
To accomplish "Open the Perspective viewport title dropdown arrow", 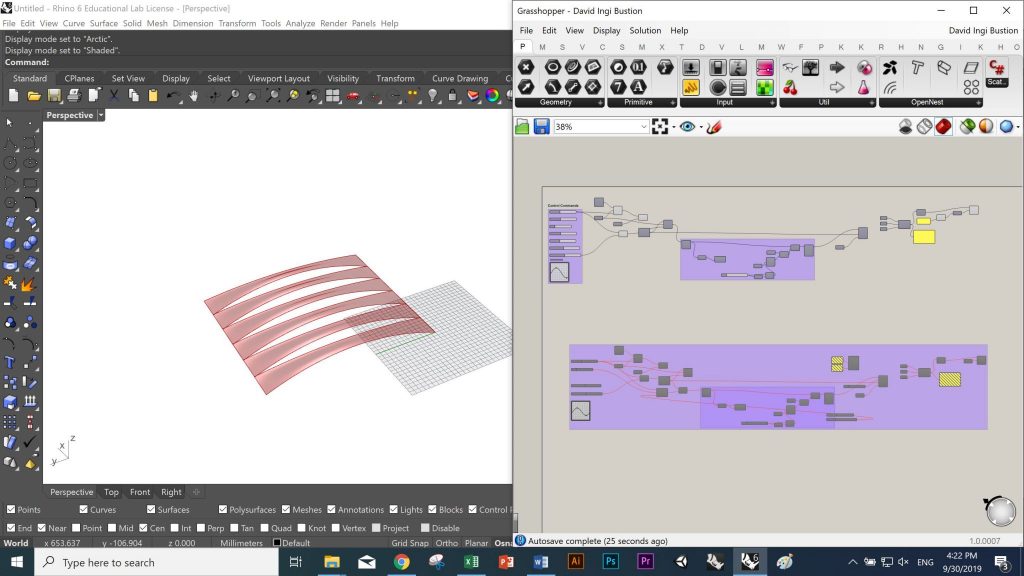I will coord(101,115).
